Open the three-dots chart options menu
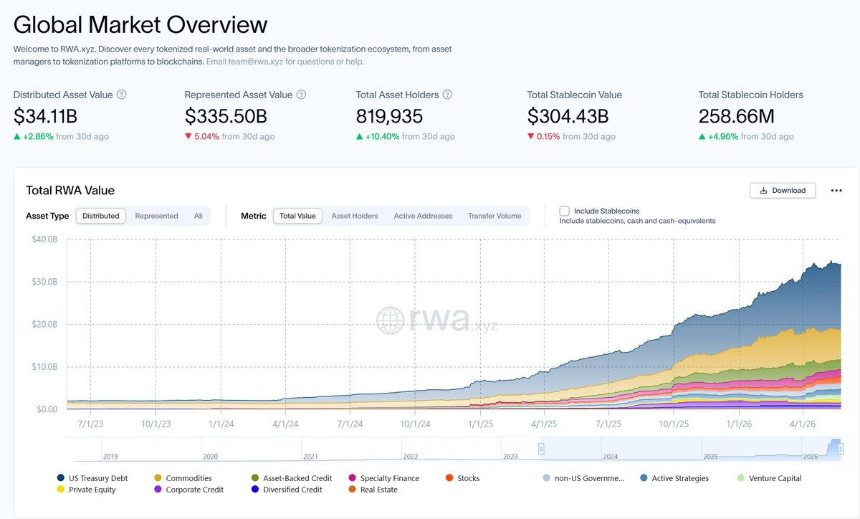The image size is (860, 519). pyautogui.click(x=836, y=190)
